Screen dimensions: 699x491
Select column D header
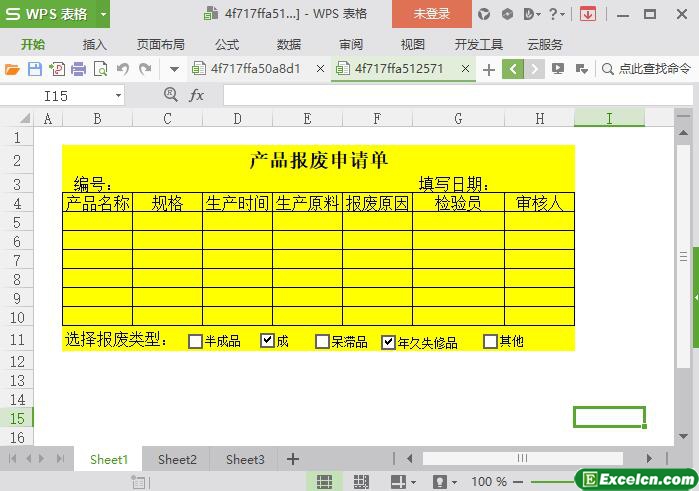(x=237, y=119)
